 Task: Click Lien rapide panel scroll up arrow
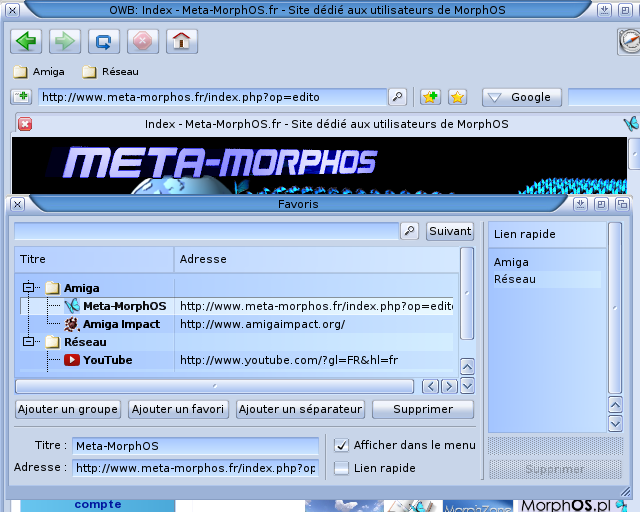(615, 405)
